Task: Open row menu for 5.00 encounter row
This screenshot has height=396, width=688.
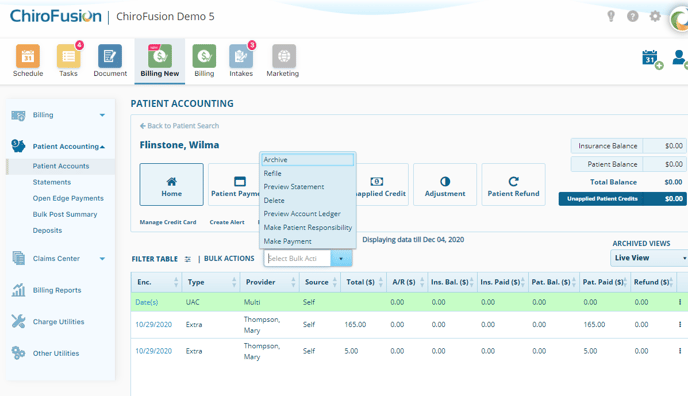Action: tap(680, 351)
